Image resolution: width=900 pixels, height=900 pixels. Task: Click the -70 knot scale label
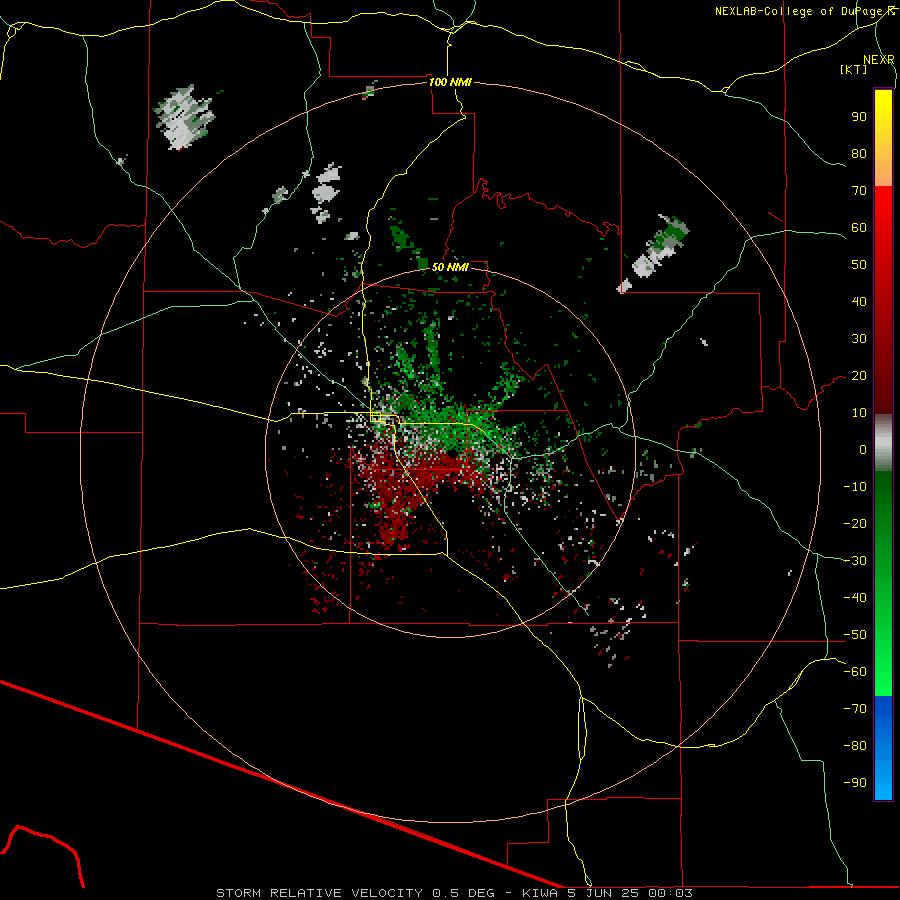[855, 709]
